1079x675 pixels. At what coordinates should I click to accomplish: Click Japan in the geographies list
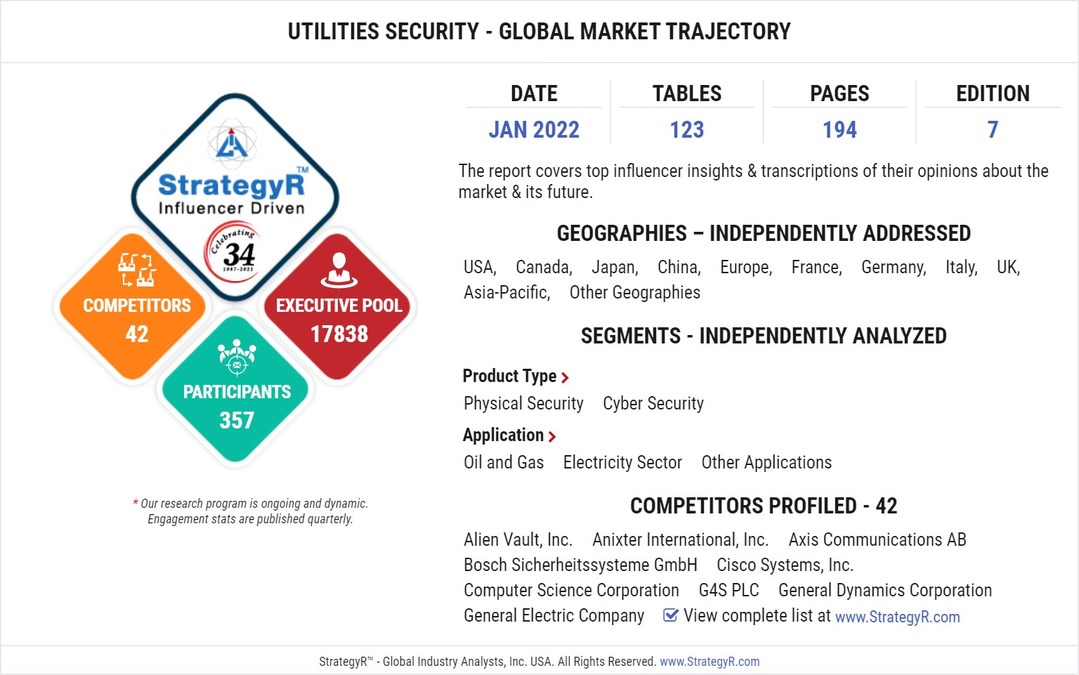[615, 267]
